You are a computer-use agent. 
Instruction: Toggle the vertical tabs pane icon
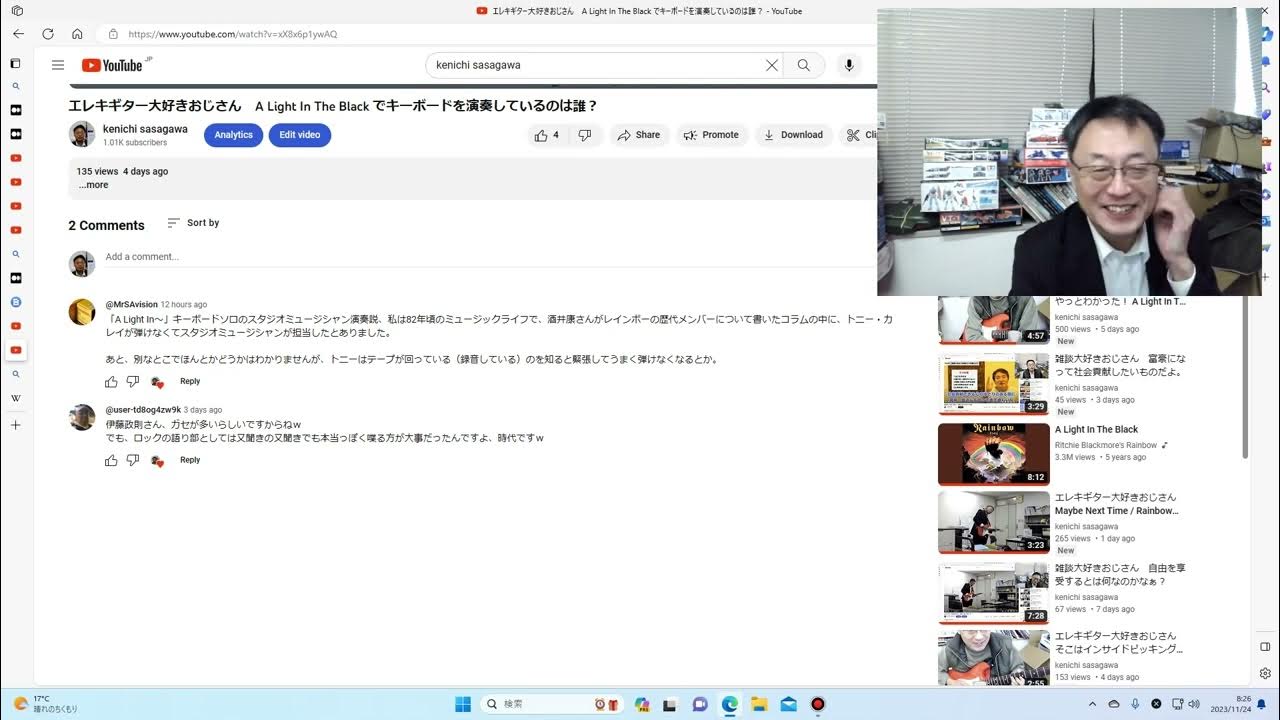15,63
